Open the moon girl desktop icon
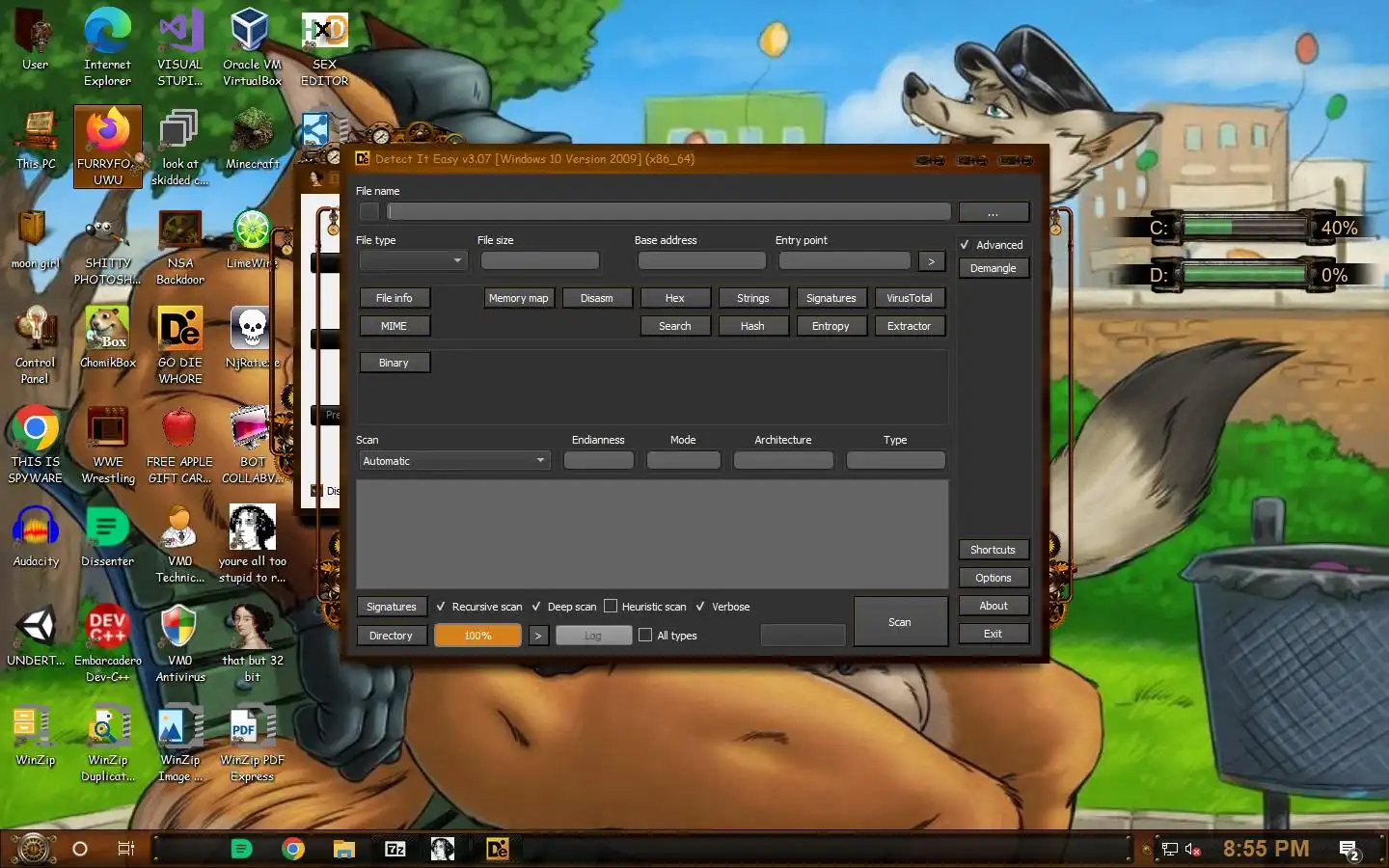 point(36,239)
